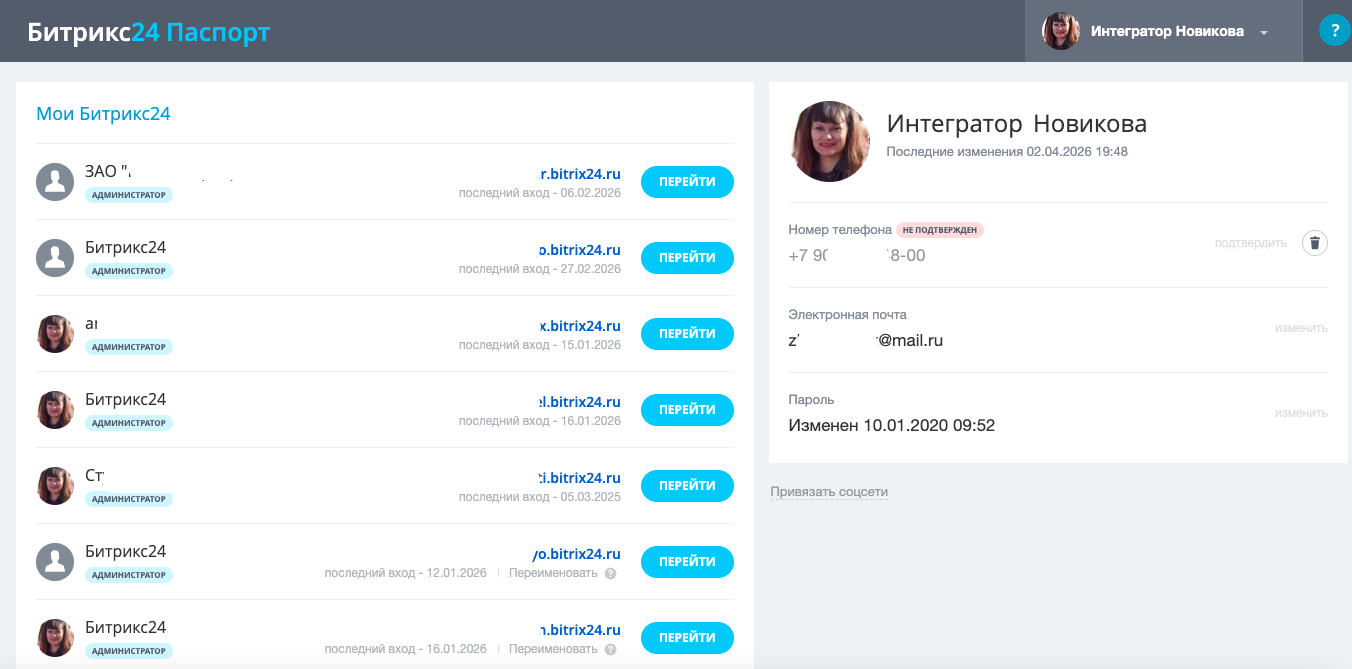The width and height of the screenshot is (1352, 669).
Task: Click Номер телефона label
Action: pos(840,230)
